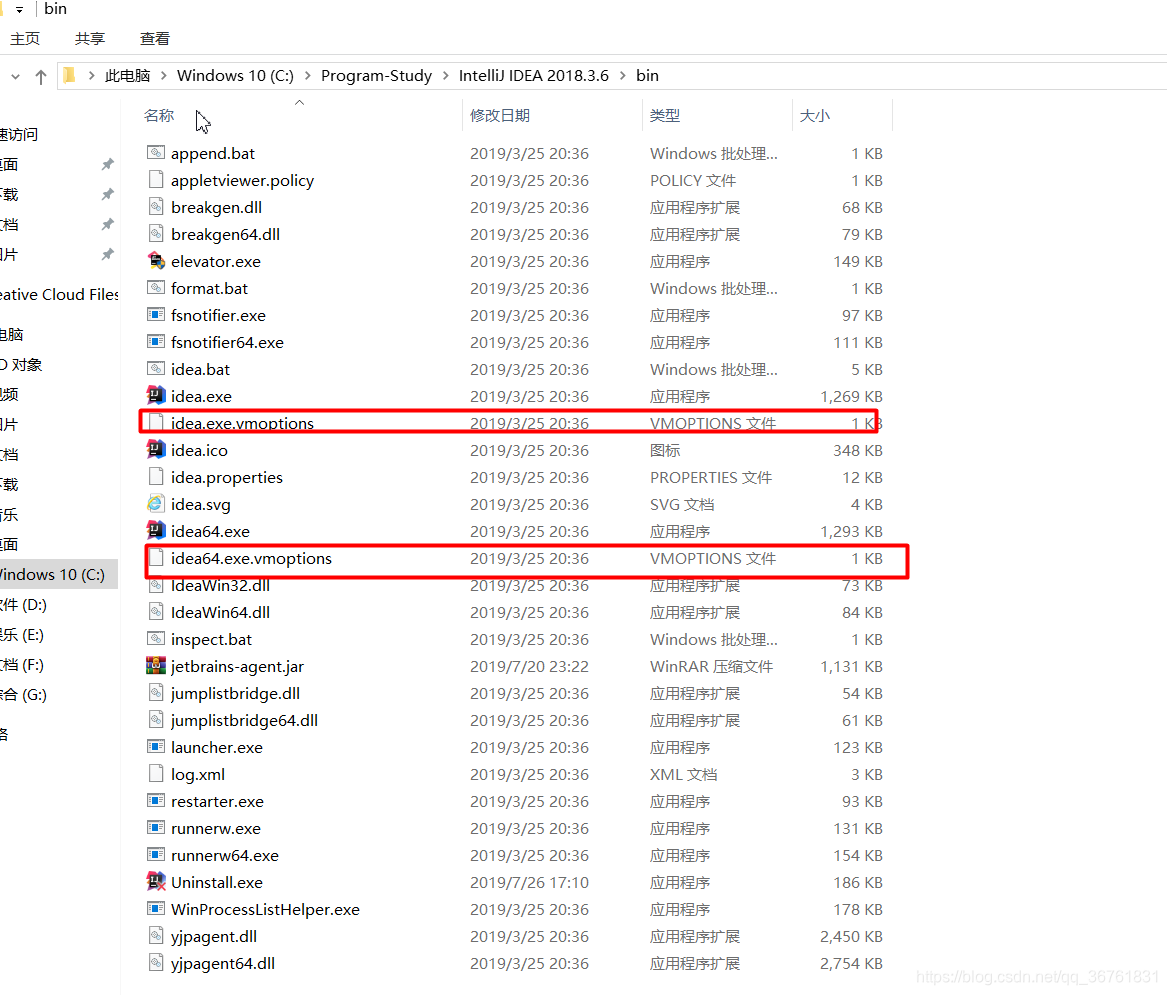Image resolution: width=1167 pixels, height=995 pixels.
Task: Select idea.svg file icon
Action: pyautogui.click(x=156, y=503)
